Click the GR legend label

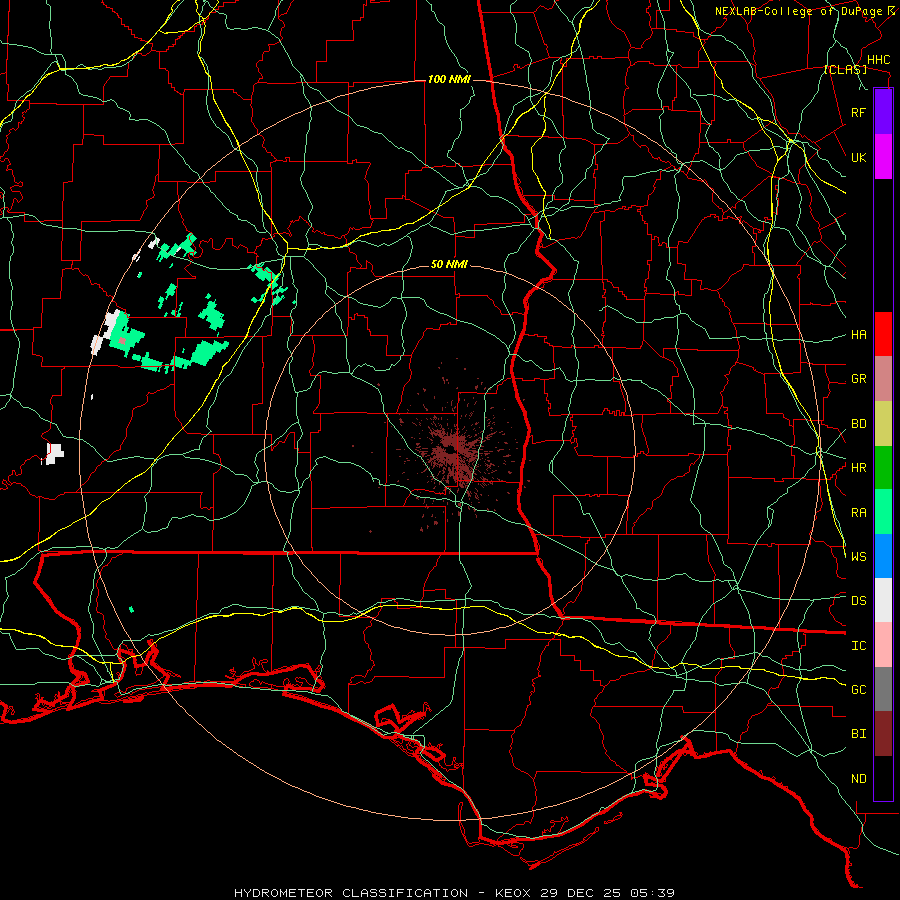click(x=858, y=379)
